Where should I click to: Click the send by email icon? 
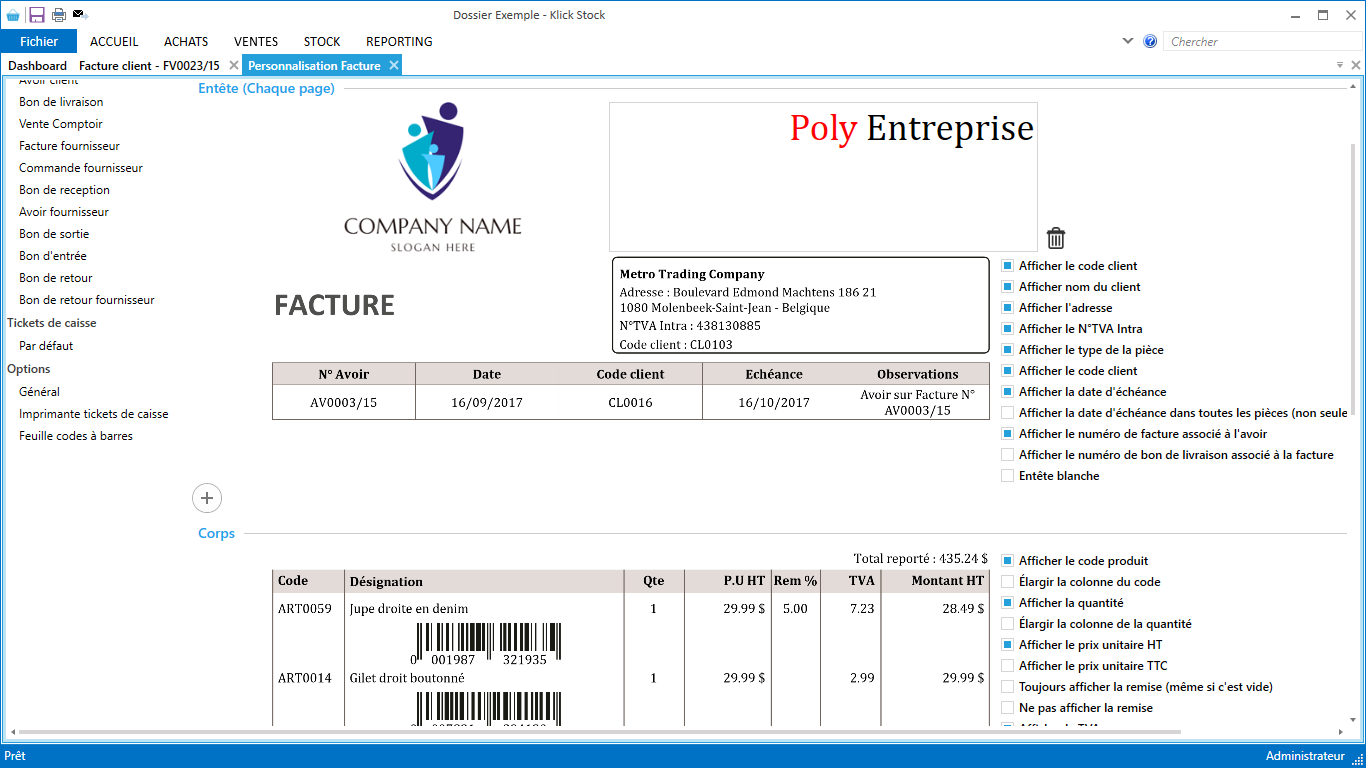click(80, 15)
